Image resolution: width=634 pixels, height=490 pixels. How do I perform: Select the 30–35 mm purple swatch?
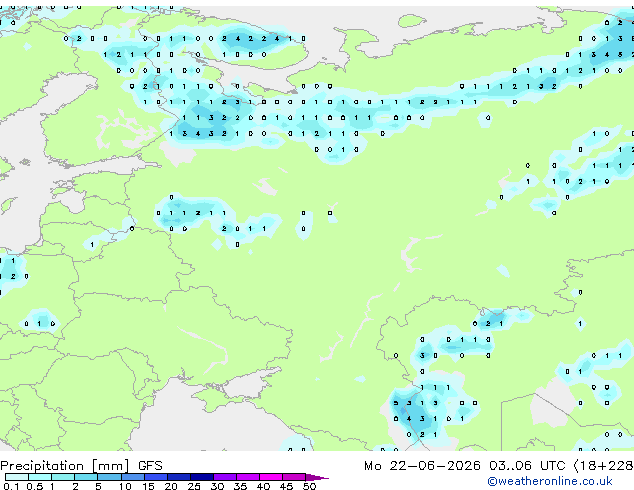coord(225,477)
